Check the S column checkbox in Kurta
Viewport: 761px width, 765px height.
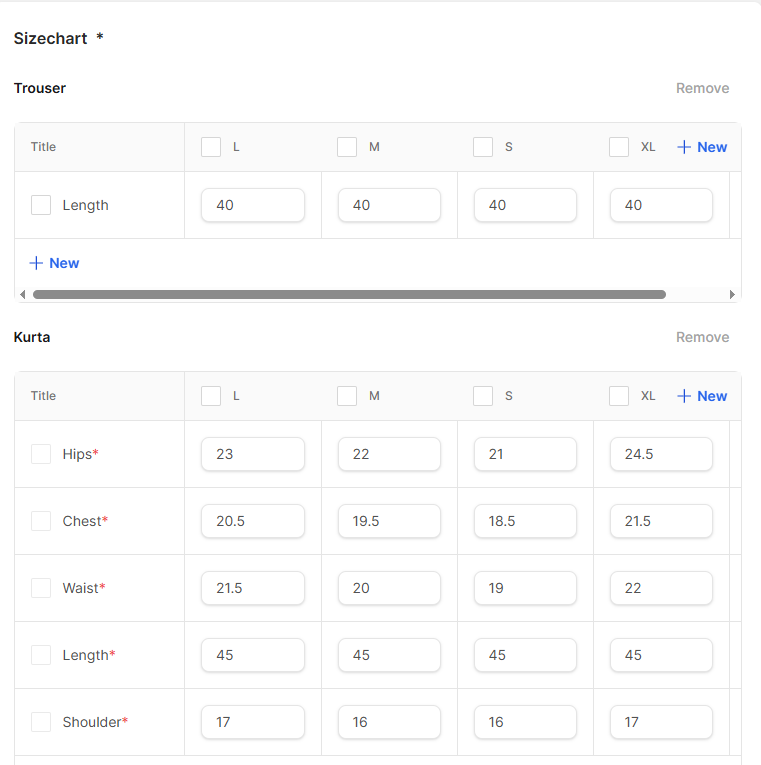483,396
